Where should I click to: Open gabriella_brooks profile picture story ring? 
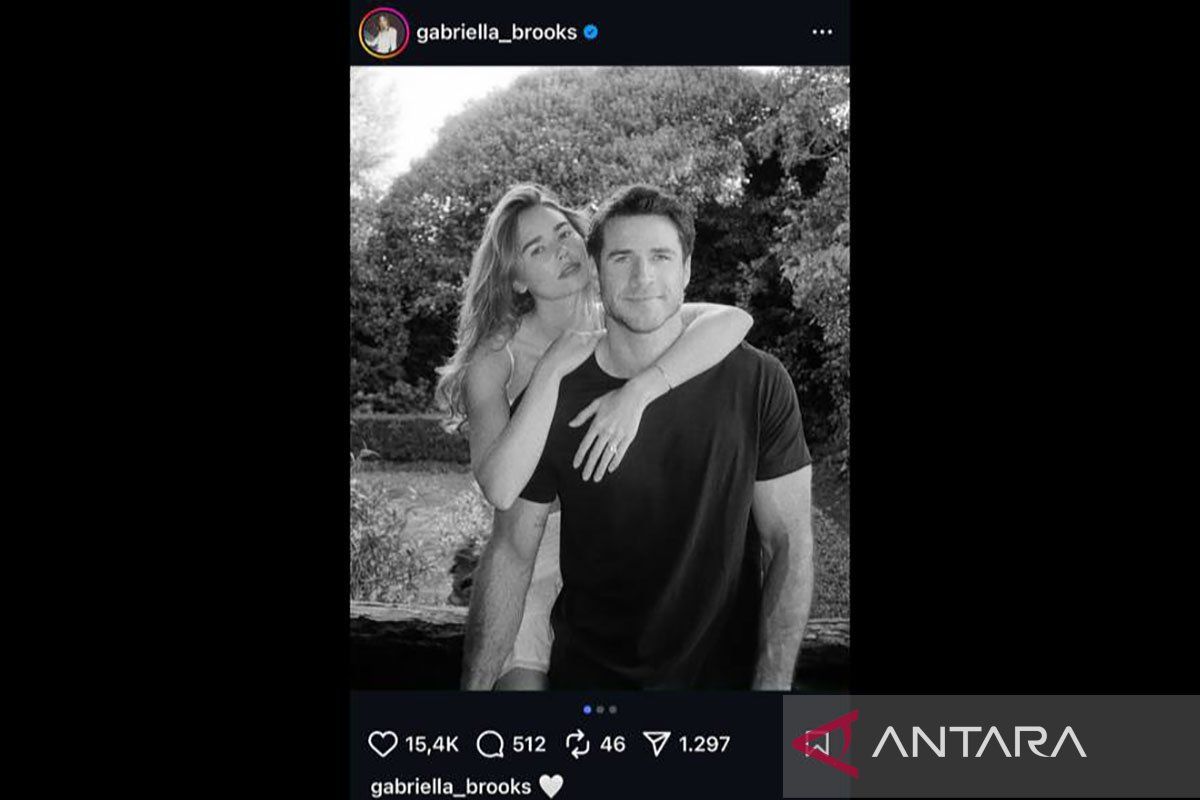[x=384, y=33]
